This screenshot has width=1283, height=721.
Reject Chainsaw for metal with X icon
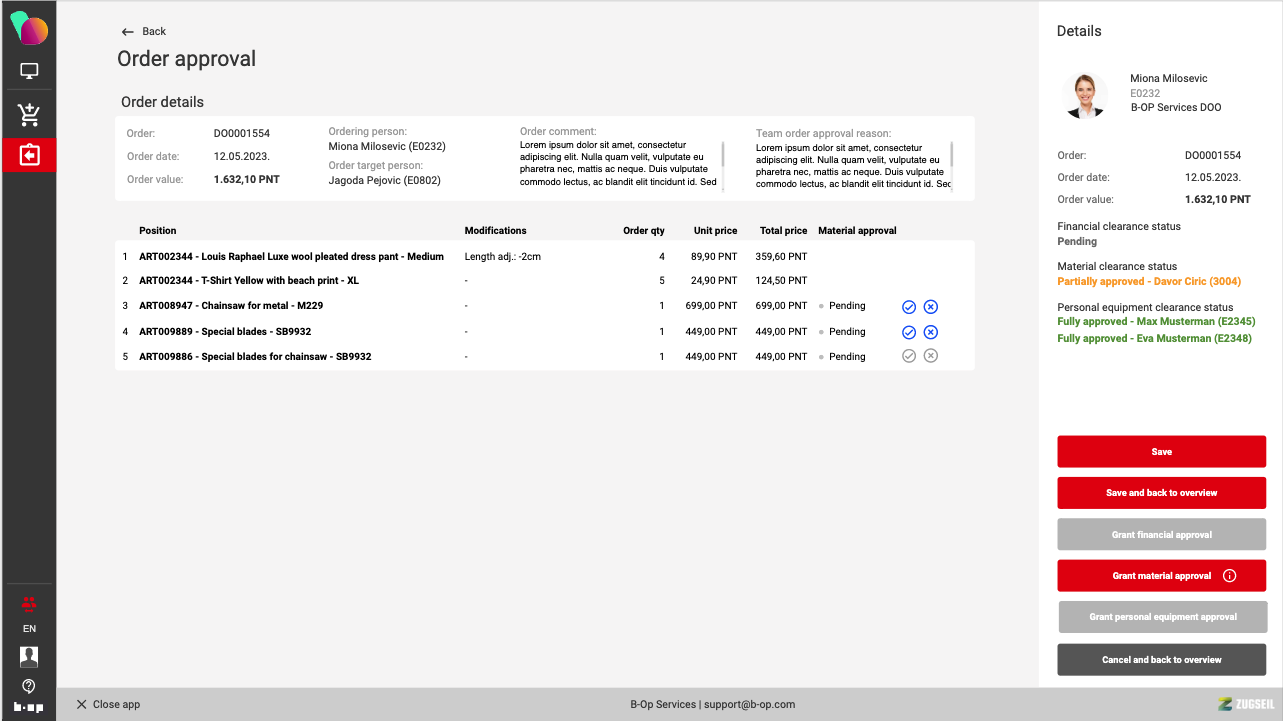[930, 307]
